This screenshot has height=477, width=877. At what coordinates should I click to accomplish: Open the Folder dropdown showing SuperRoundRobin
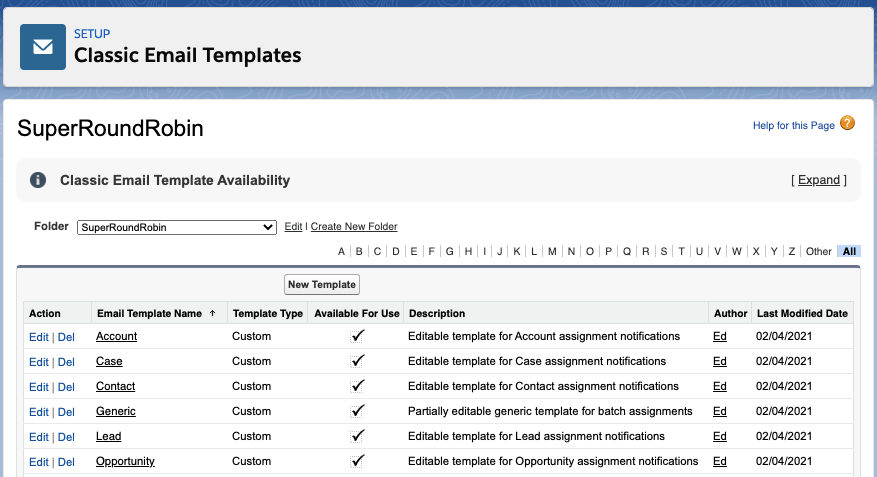177,227
